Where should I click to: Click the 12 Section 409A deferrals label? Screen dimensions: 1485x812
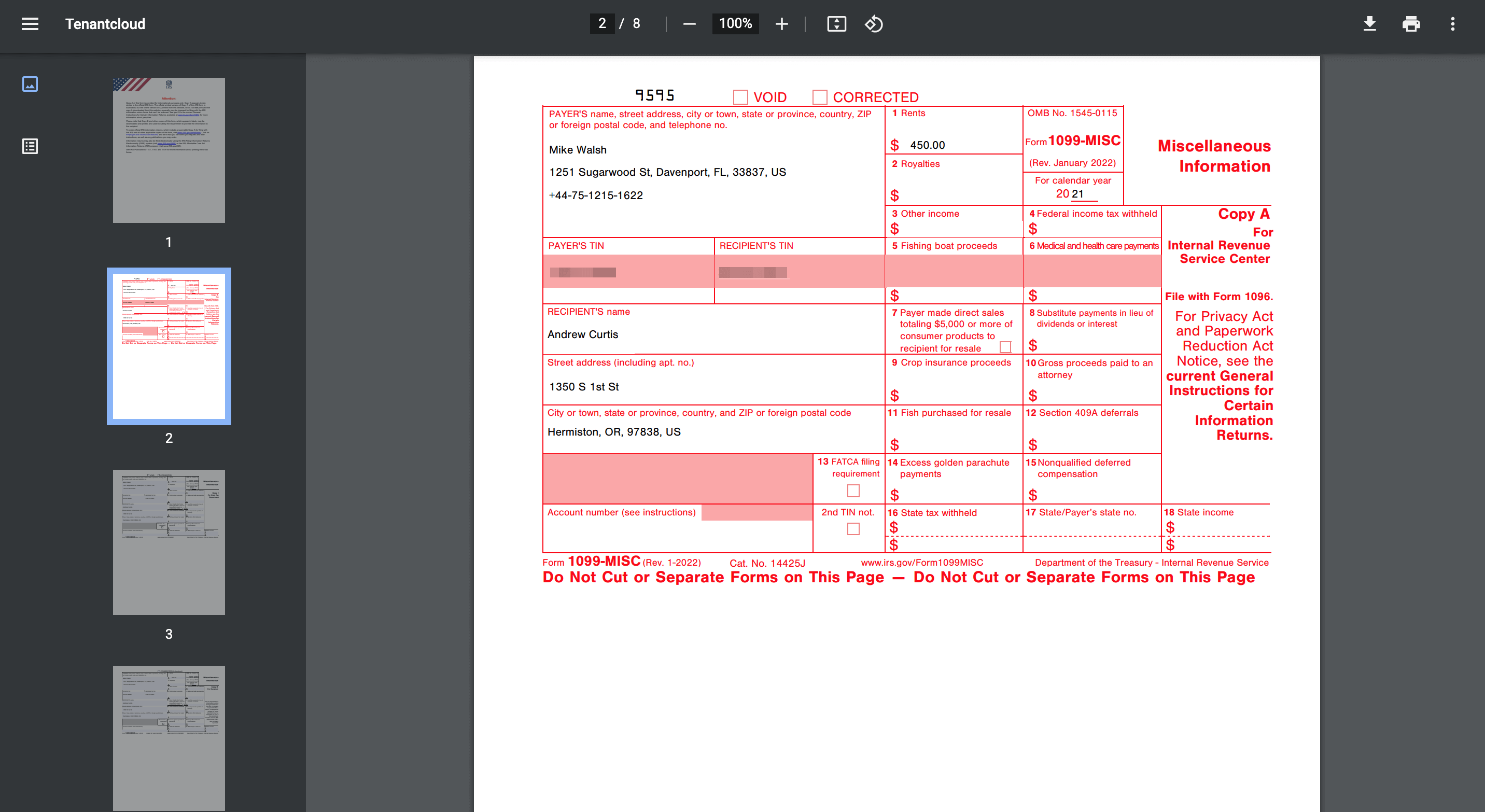(x=1082, y=413)
